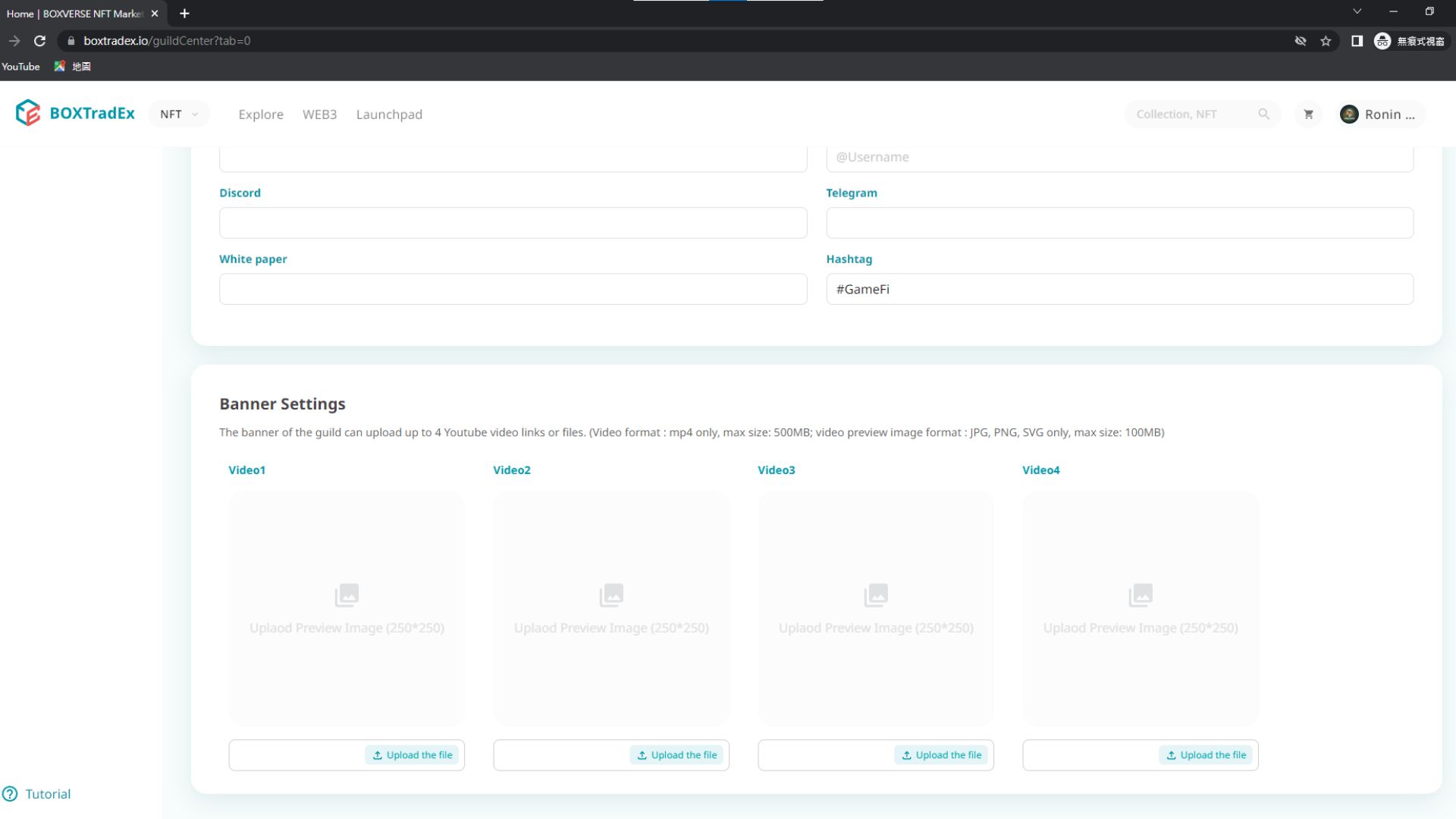Screen dimensions: 1456x819
Task: Open the shopping cart icon
Action: point(1308,115)
